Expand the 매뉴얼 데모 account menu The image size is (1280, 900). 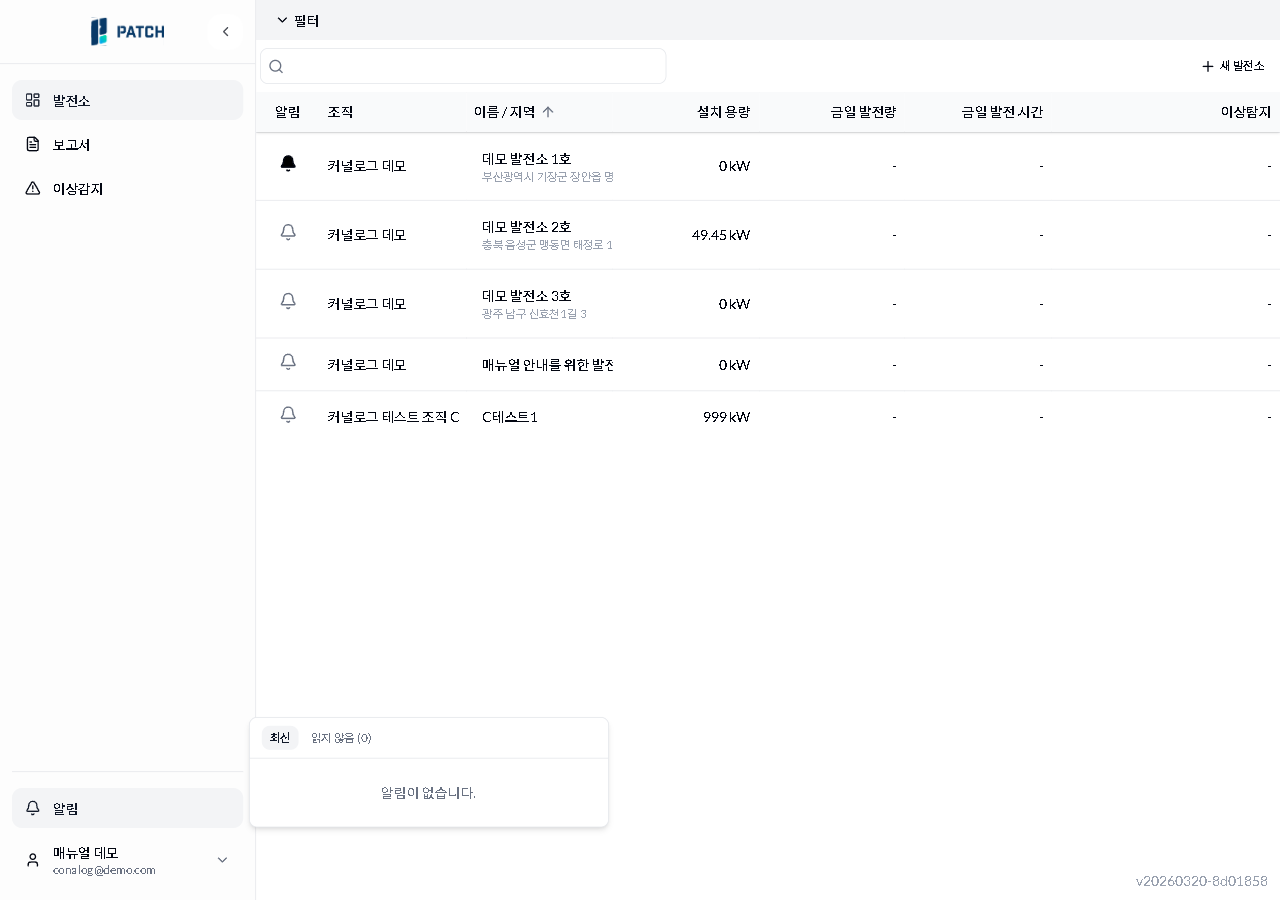coord(222,860)
